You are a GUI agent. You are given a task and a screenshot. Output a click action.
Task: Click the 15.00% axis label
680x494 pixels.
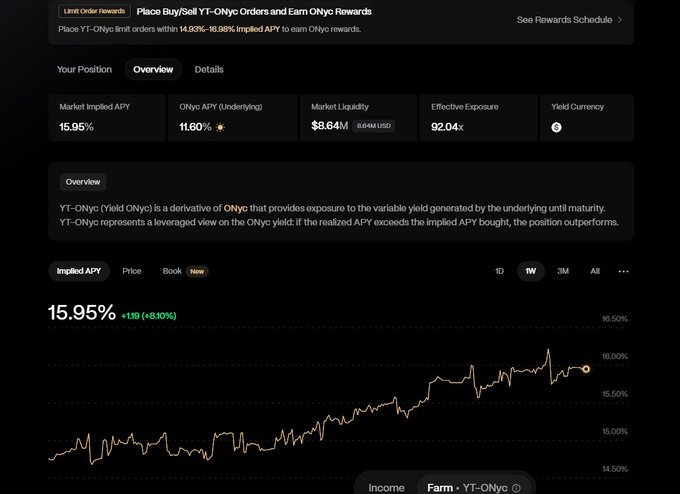click(615, 431)
